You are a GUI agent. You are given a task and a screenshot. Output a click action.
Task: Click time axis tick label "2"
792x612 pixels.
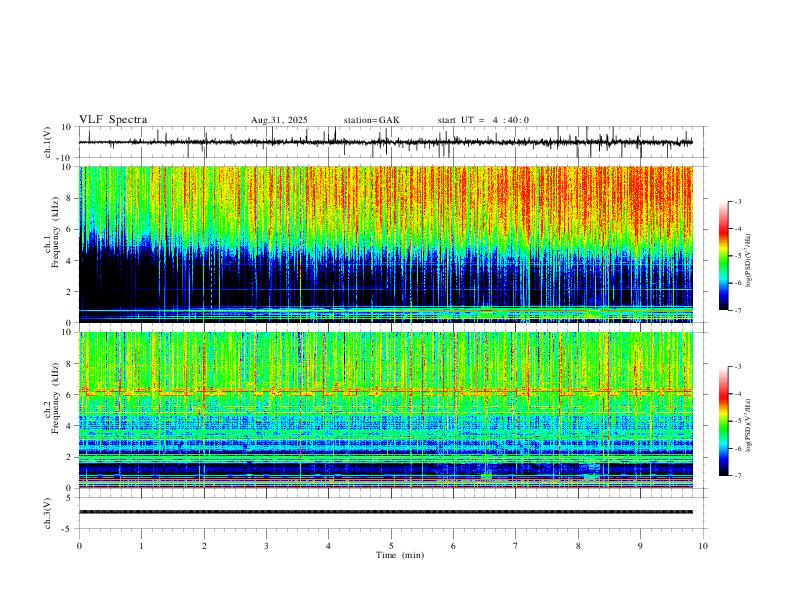point(204,546)
